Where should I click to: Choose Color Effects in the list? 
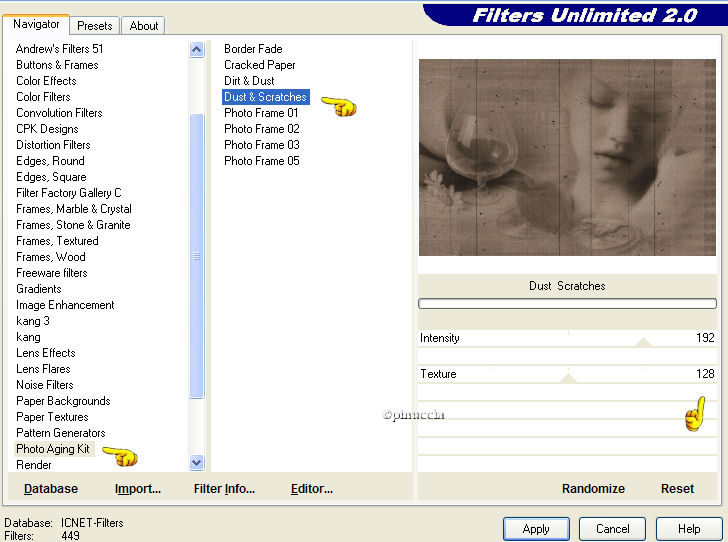pos(46,81)
